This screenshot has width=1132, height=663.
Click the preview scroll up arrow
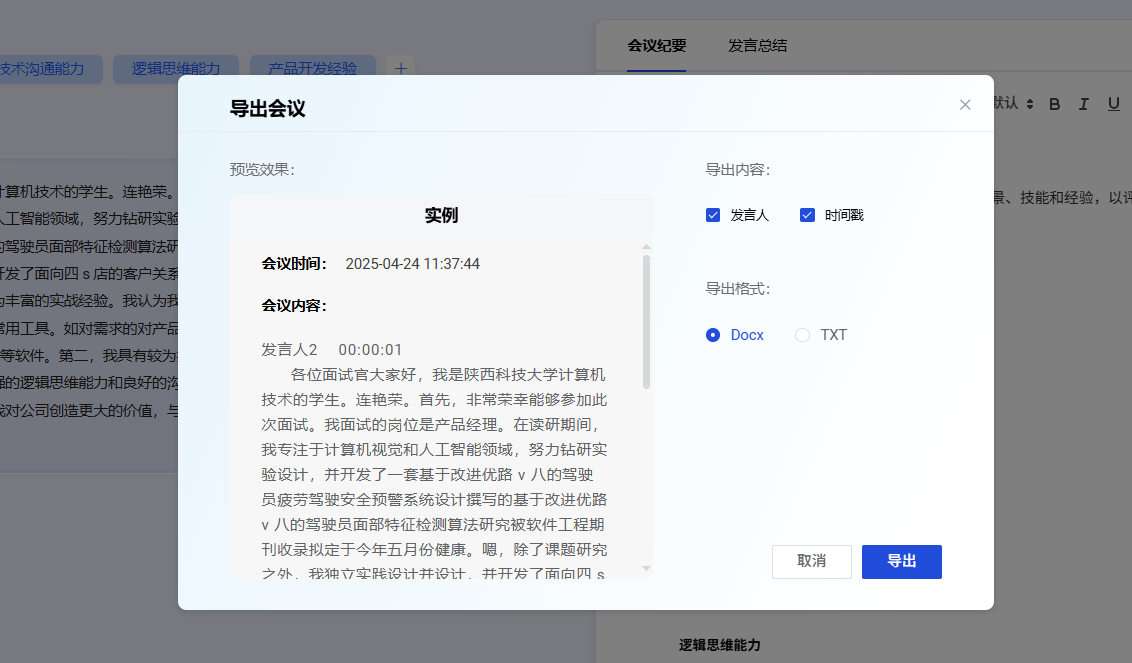[x=646, y=246]
